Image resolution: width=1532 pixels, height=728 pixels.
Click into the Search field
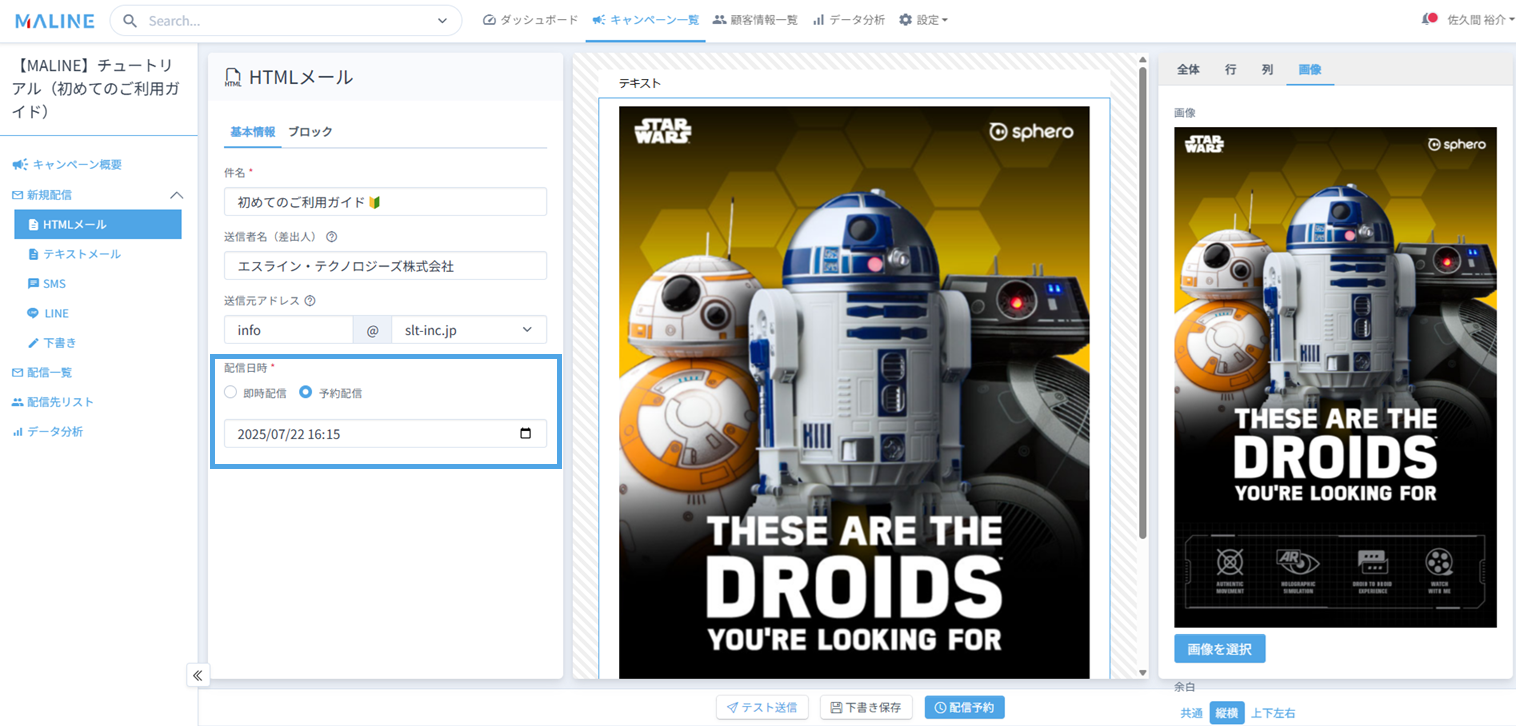point(285,20)
